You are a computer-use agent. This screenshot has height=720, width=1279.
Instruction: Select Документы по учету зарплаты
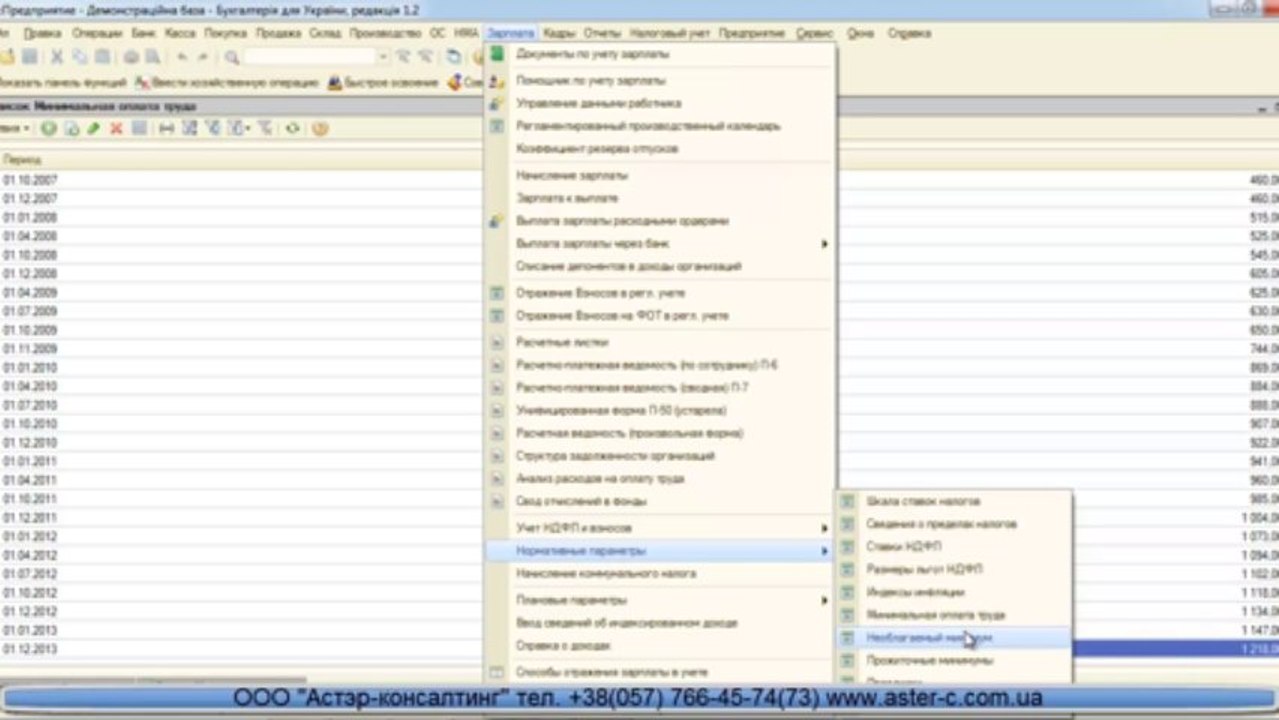click(x=660, y=54)
